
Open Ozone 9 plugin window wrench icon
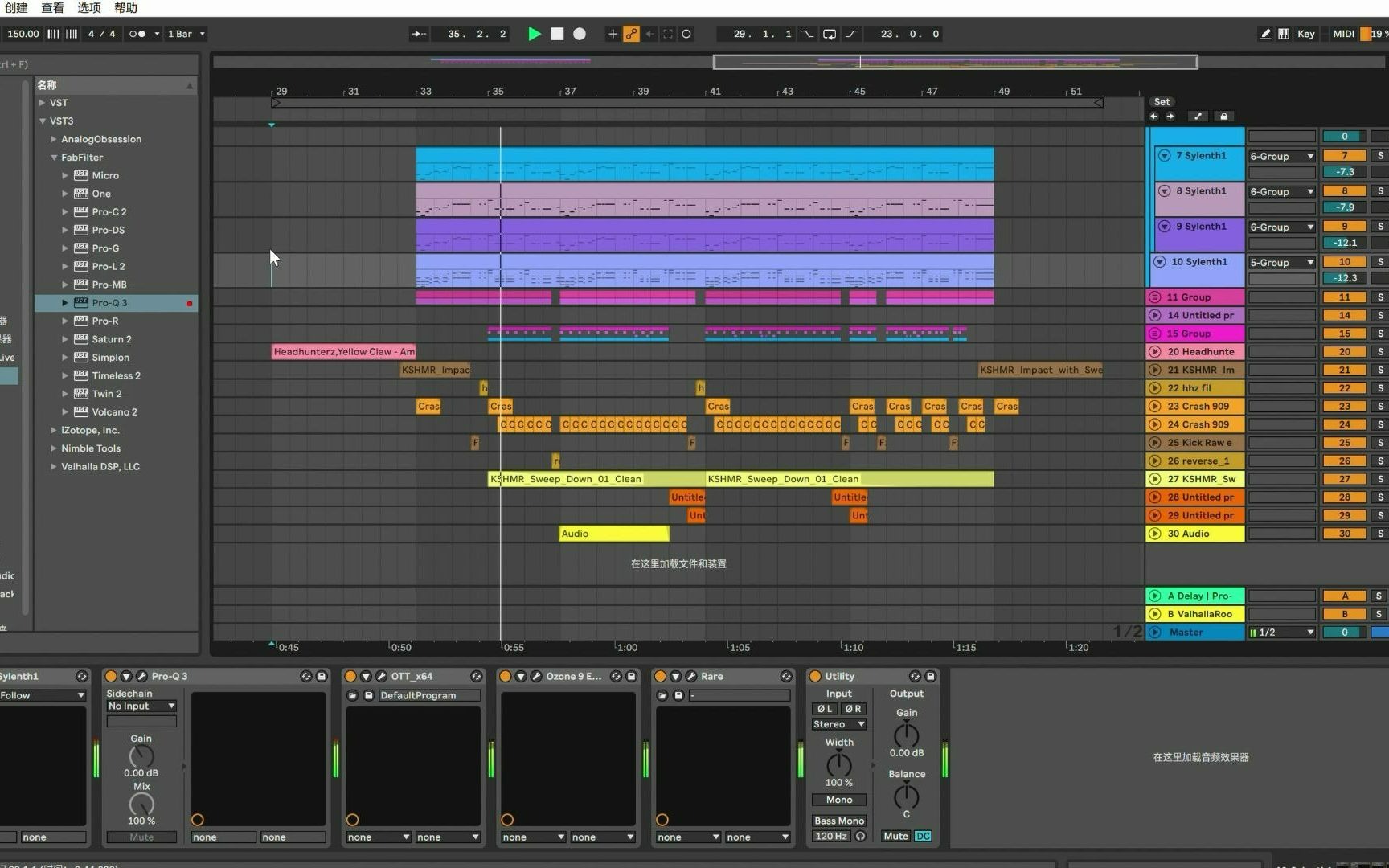pyautogui.click(x=536, y=676)
